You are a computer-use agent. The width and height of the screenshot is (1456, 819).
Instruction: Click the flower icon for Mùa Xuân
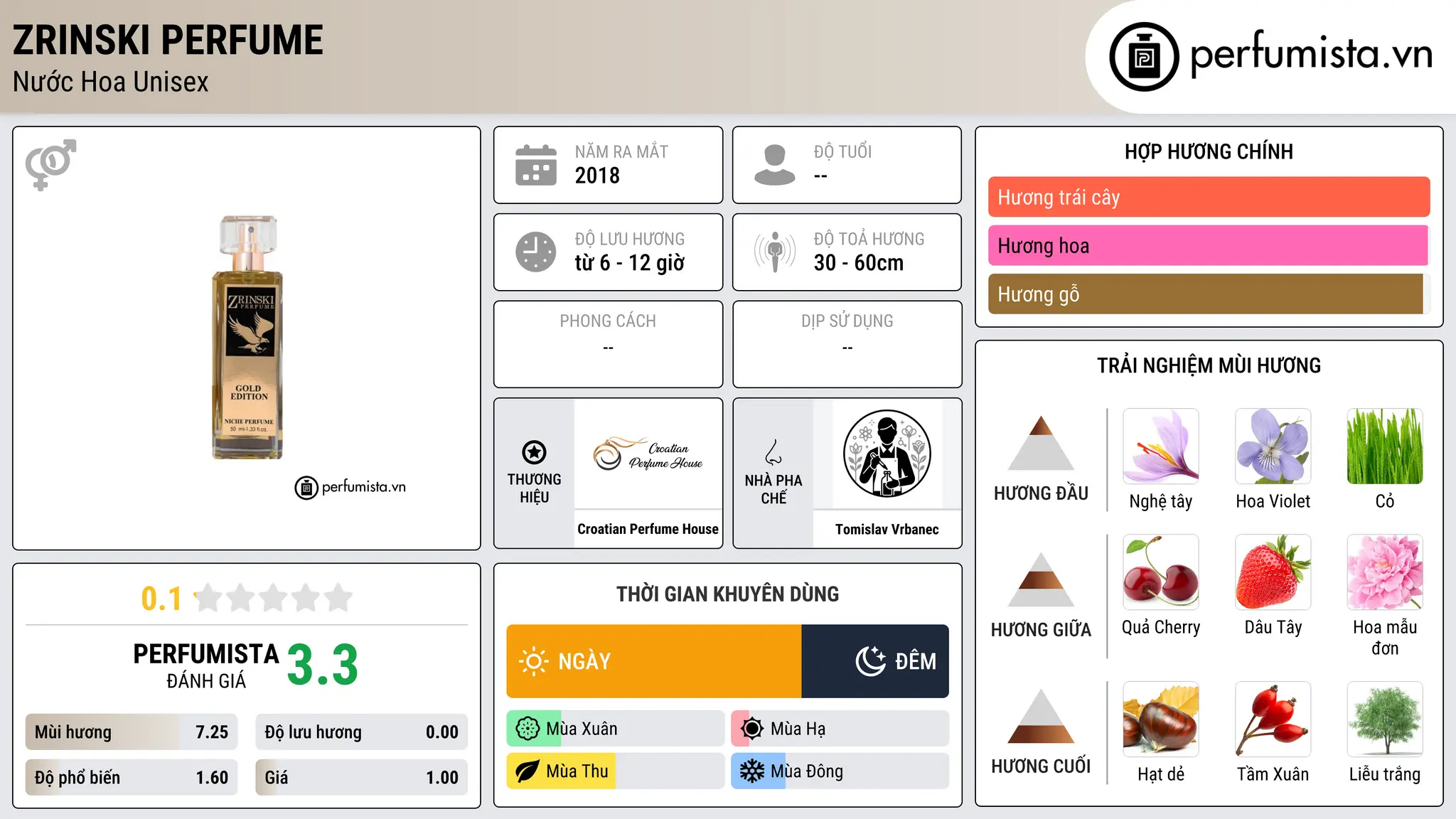(528, 729)
